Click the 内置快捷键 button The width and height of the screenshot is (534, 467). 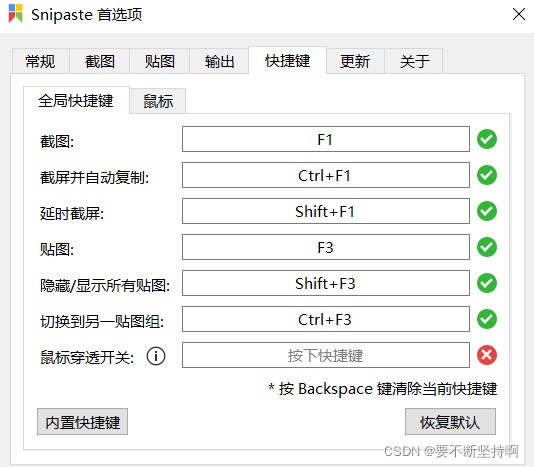82,422
